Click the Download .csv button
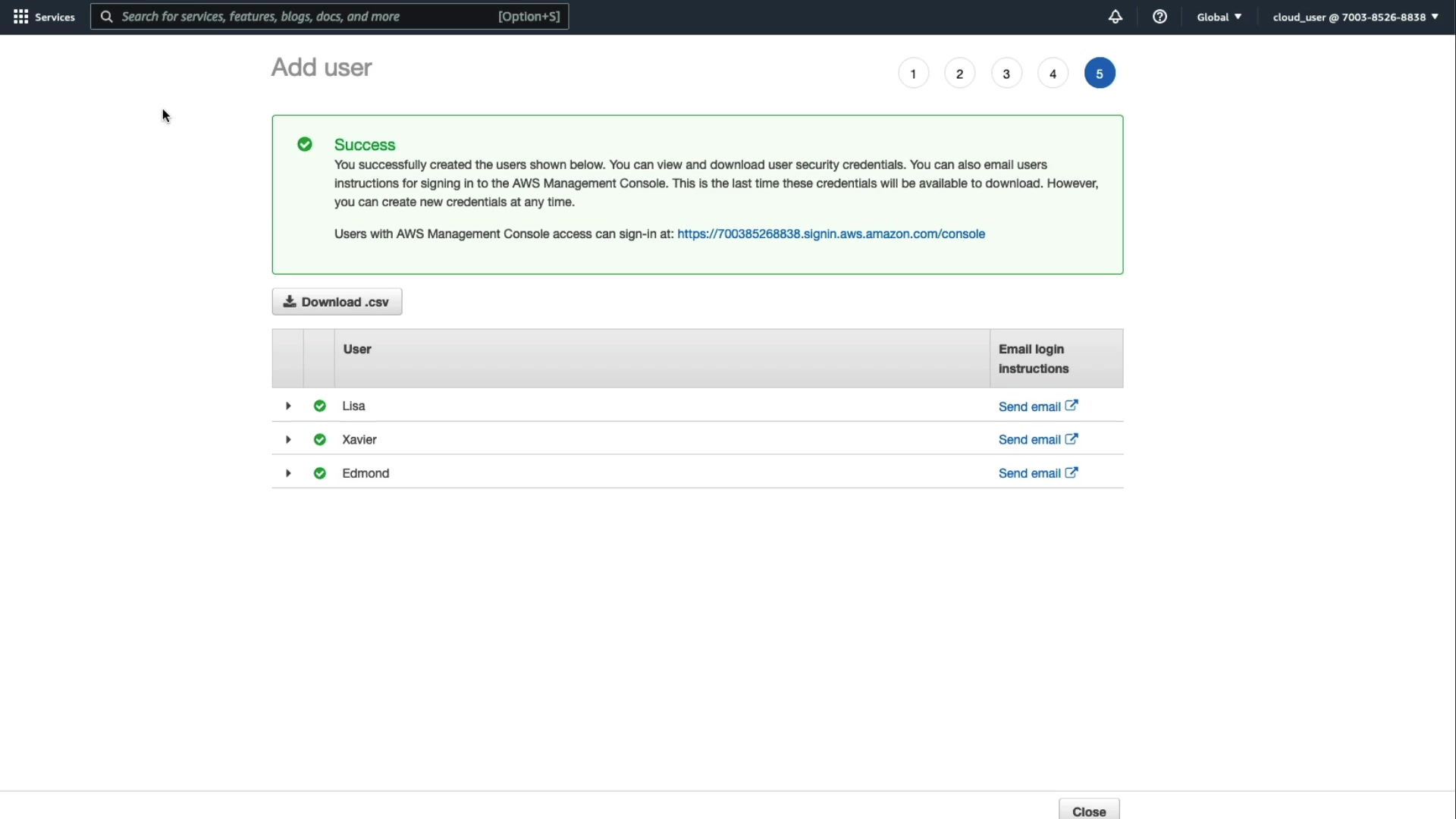 pos(337,302)
